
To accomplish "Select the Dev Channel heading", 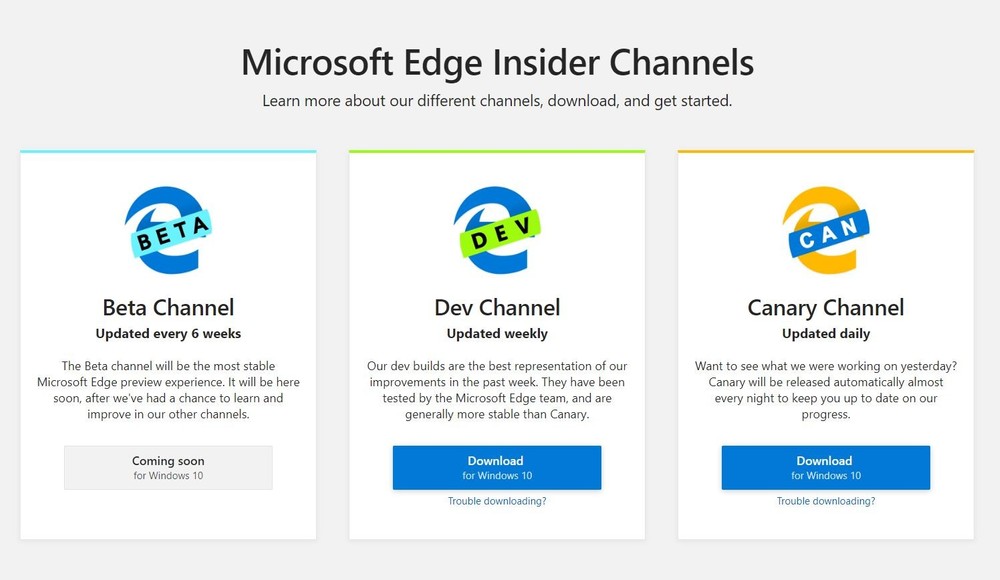I will pos(497,307).
